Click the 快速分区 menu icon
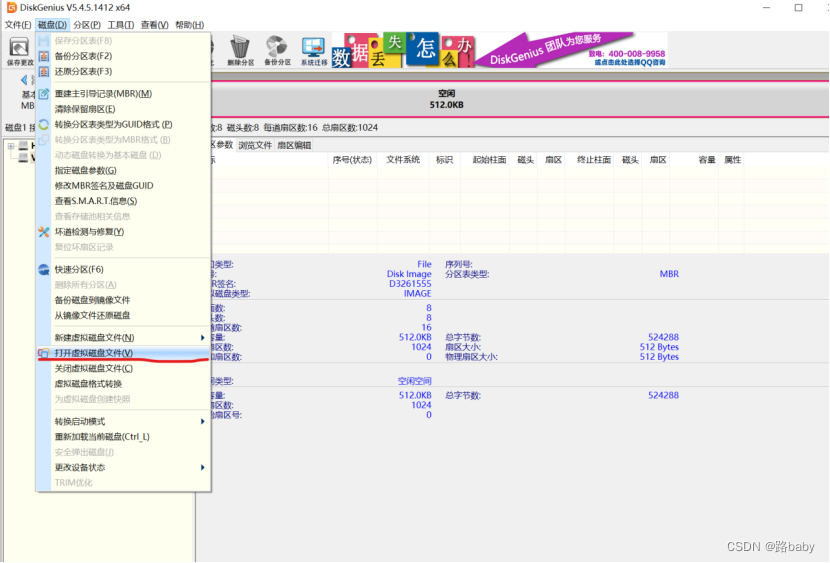The image size is (830, 563). click(x=44, y=269)
